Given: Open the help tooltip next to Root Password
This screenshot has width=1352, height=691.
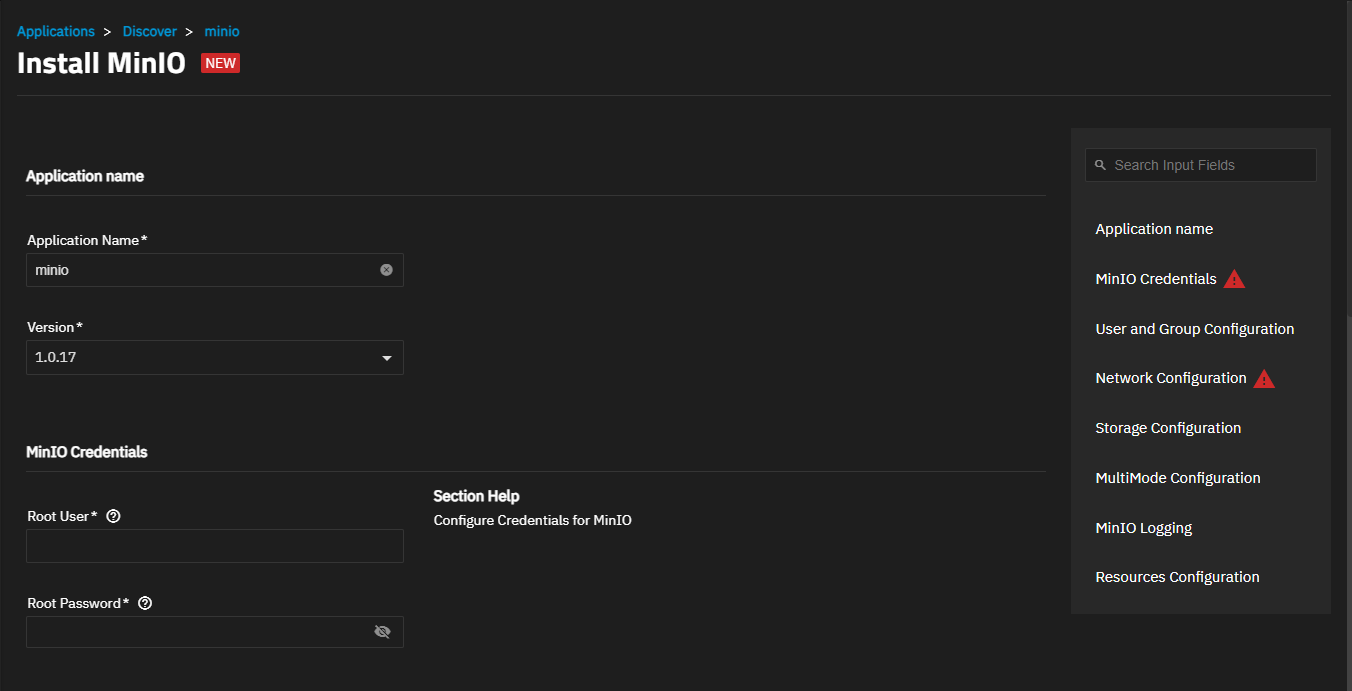Looking at the screenshot, I should 145,603.
